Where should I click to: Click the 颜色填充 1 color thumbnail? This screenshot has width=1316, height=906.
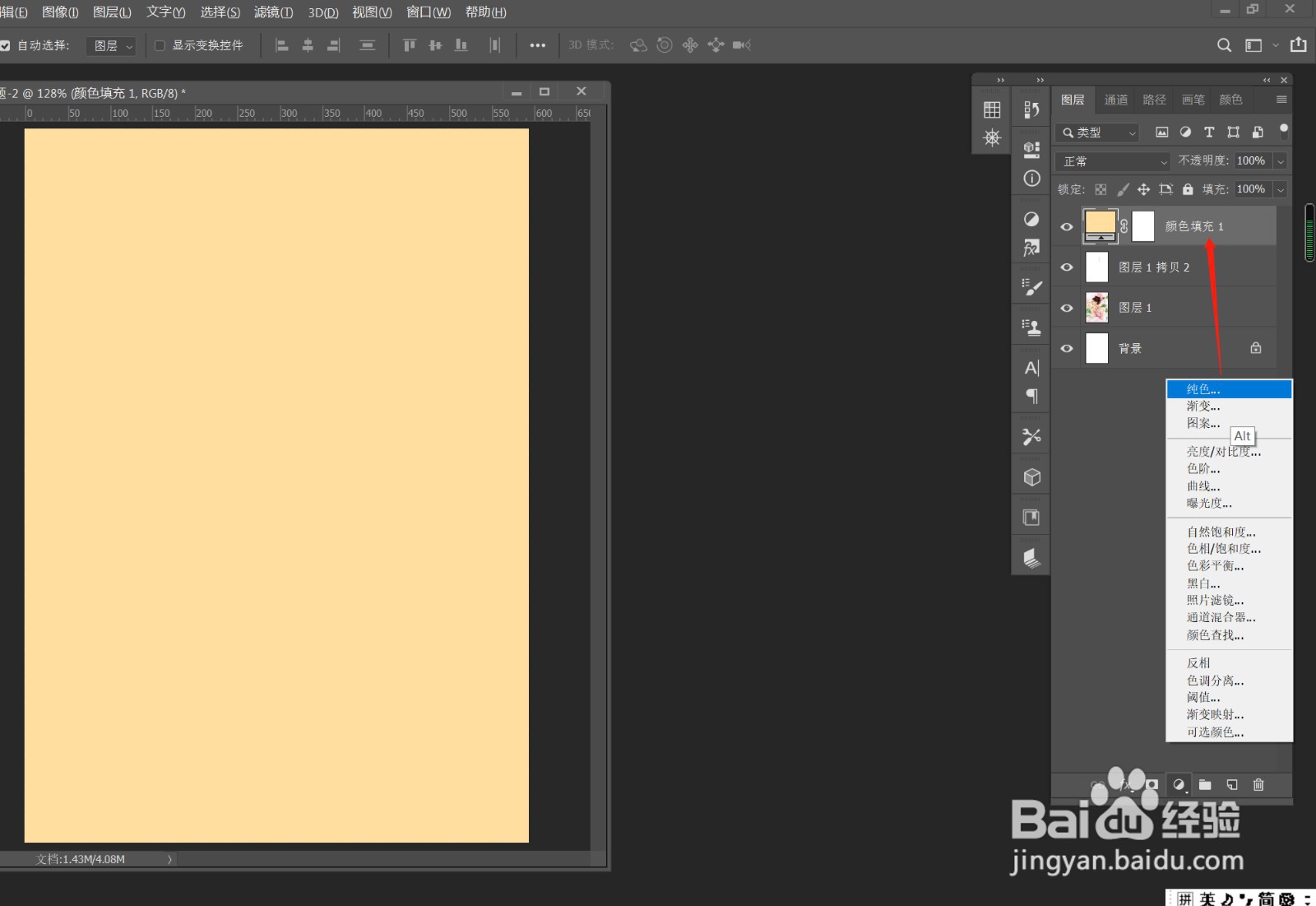pos(1101,225)
